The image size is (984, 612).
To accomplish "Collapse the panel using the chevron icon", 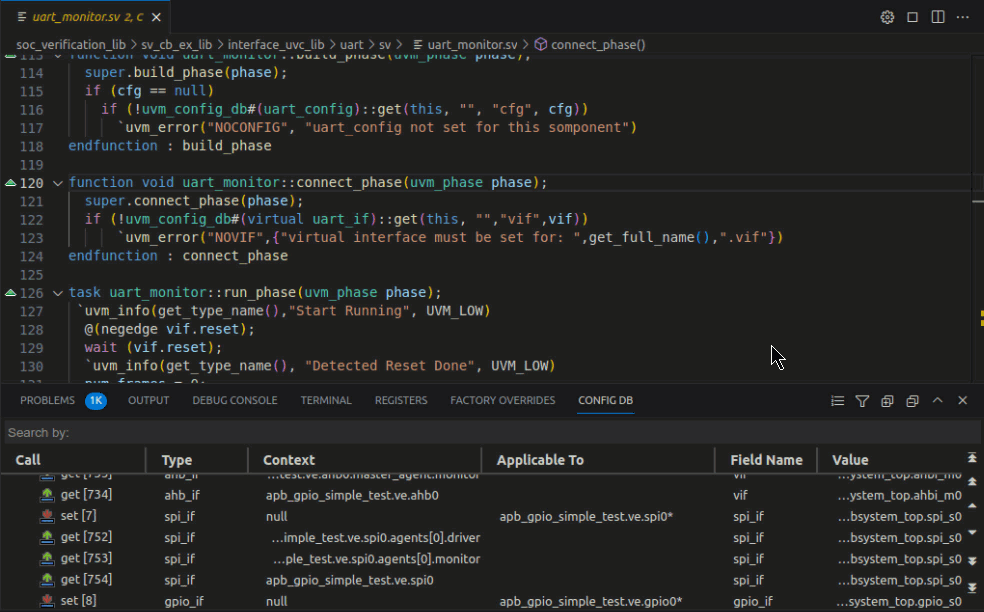I will tap(937, 400).
